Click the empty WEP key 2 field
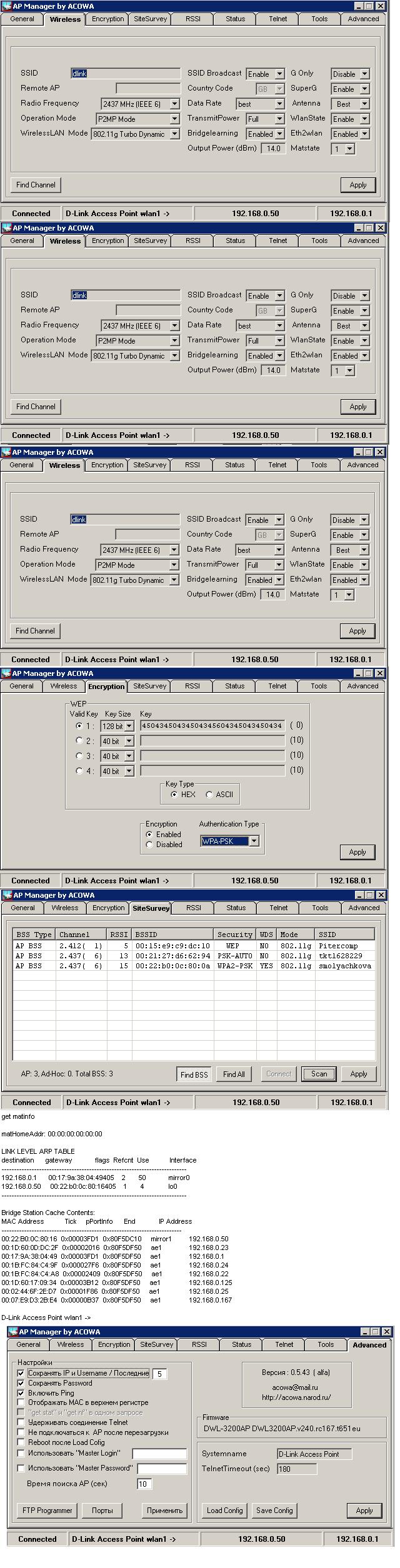Viewport: 400px width, 1568px height. 212,741
